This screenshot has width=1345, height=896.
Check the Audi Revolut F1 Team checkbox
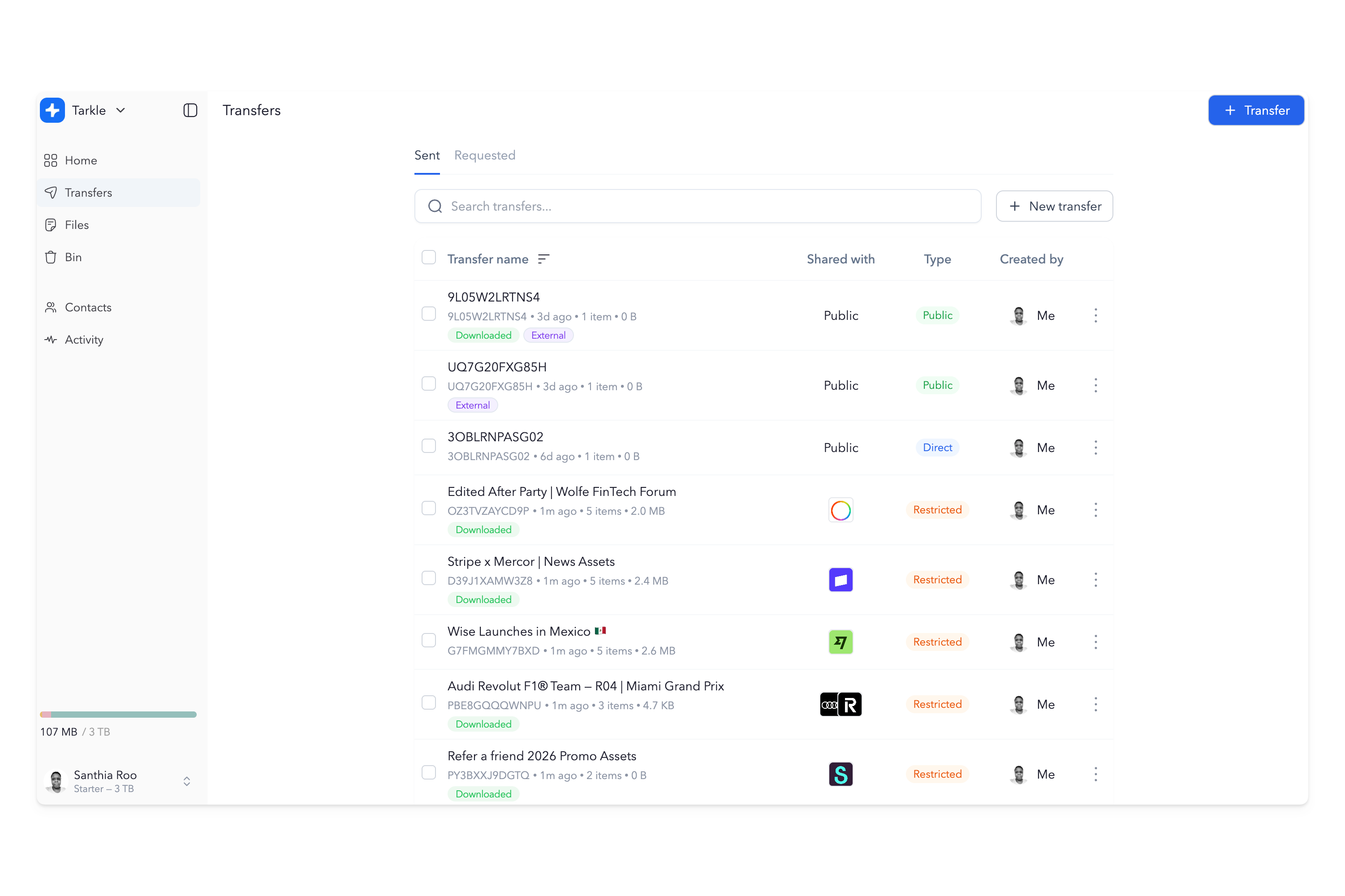pos(428,702)
